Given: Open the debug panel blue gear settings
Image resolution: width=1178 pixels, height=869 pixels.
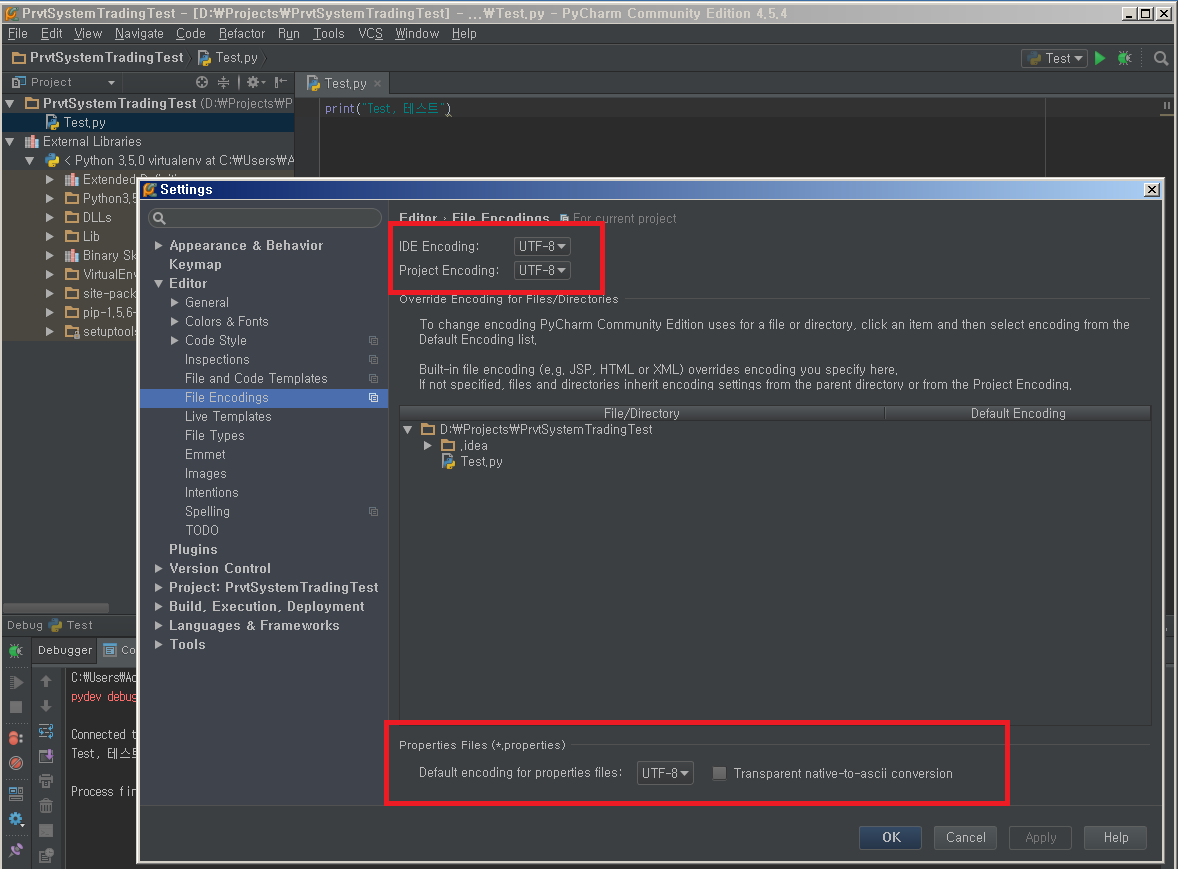Looking at the screenshot, I should (x=16, y=819).
